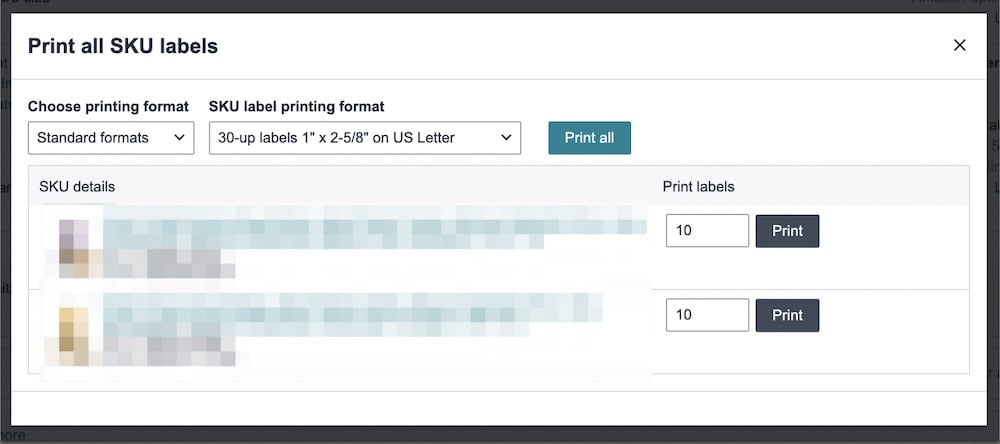The height and width of the screenshot is (444, 1000).
Task: Print labels for the second SKU
Action: point(787,315)
